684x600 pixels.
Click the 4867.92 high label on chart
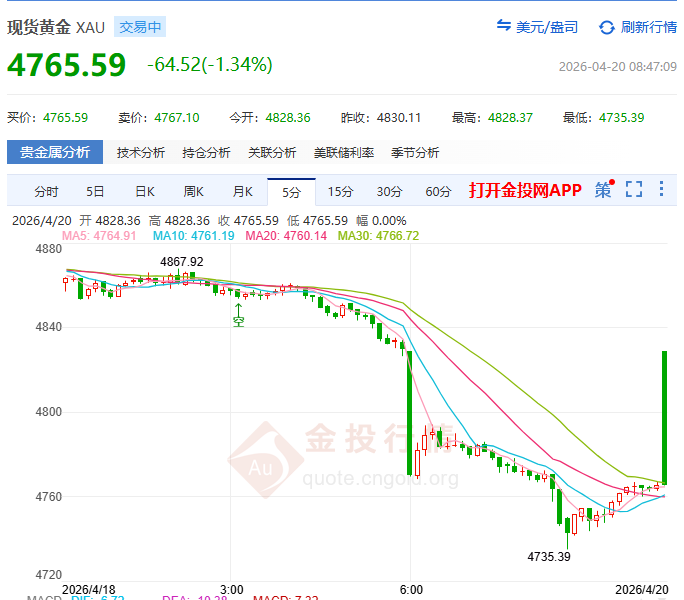[x=181, y=262]
